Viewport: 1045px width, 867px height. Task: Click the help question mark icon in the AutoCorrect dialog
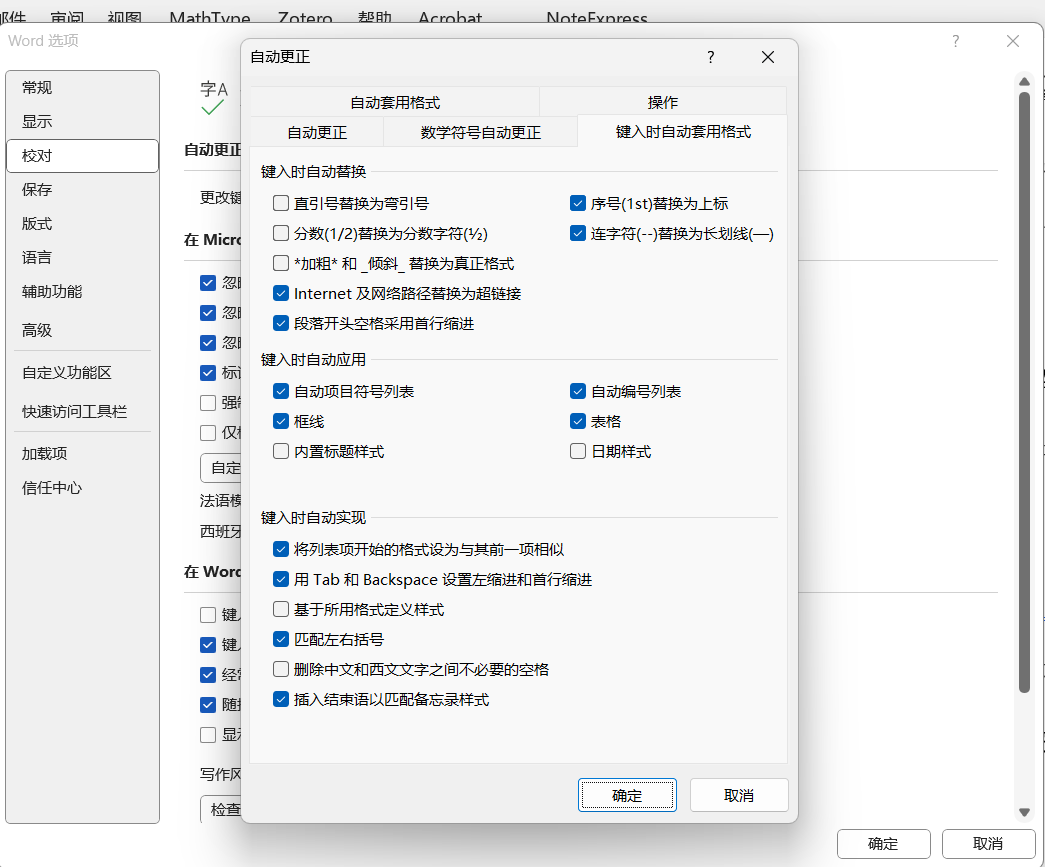(x=710, y=57)
